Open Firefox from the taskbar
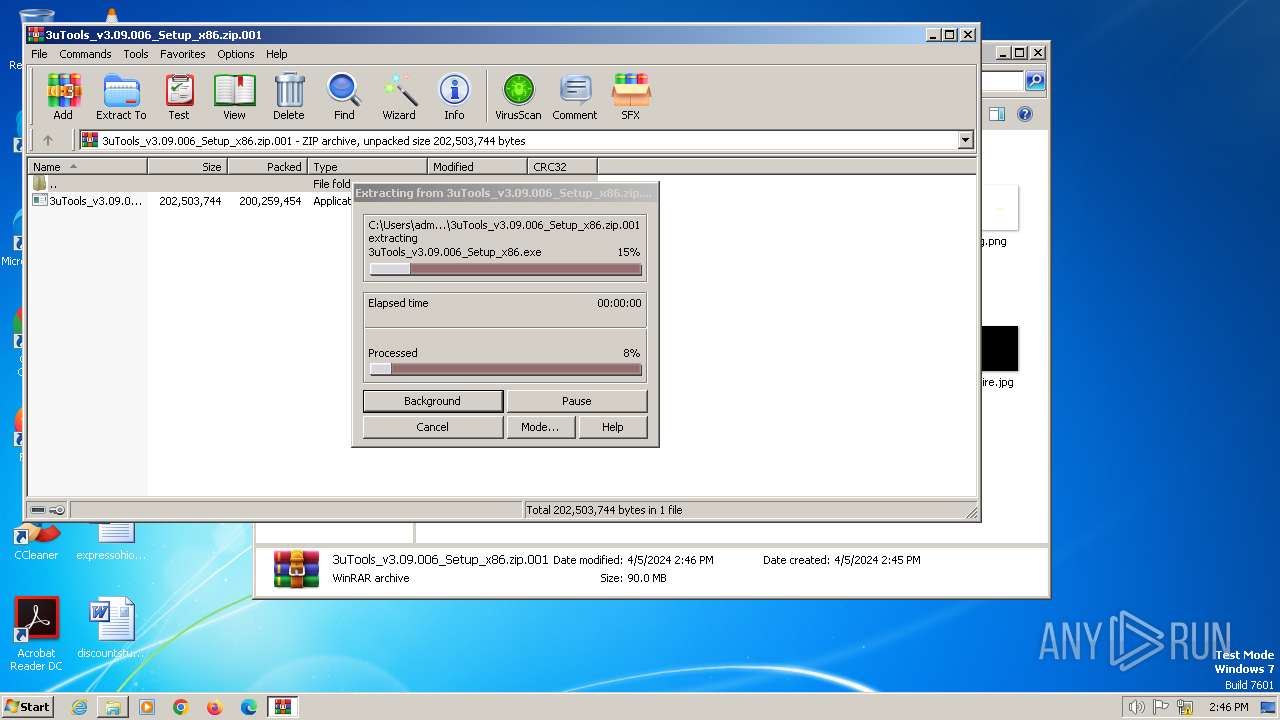 [x=215, y=707]
